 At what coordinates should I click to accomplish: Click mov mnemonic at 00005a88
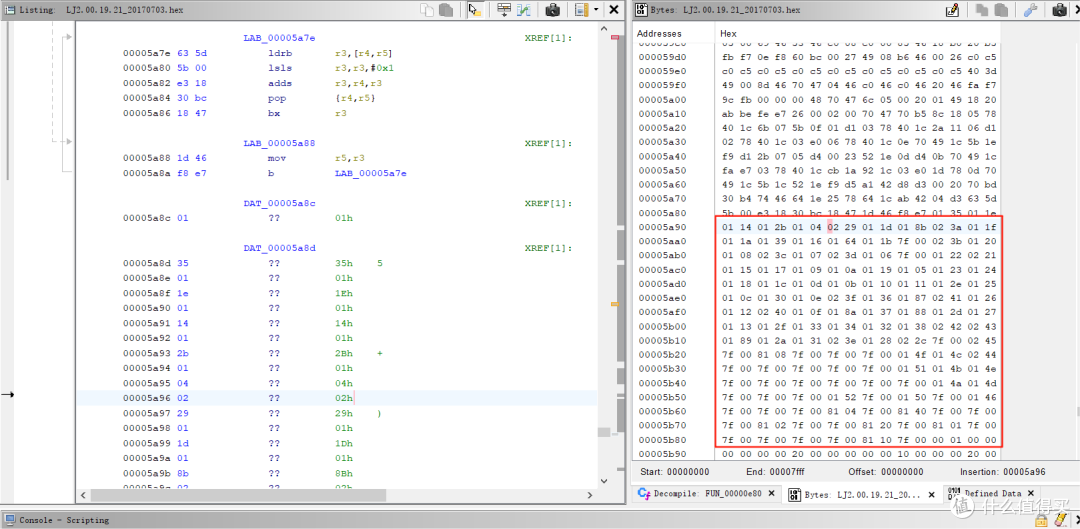coord(276,158)
